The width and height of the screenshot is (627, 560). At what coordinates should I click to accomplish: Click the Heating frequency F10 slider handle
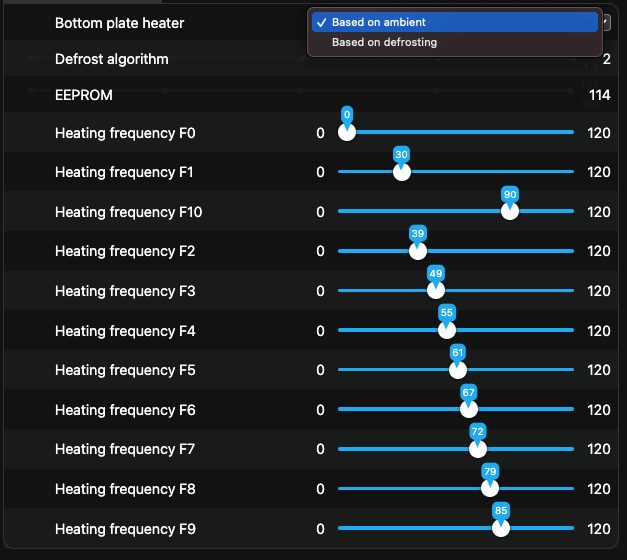pos(510,211)
